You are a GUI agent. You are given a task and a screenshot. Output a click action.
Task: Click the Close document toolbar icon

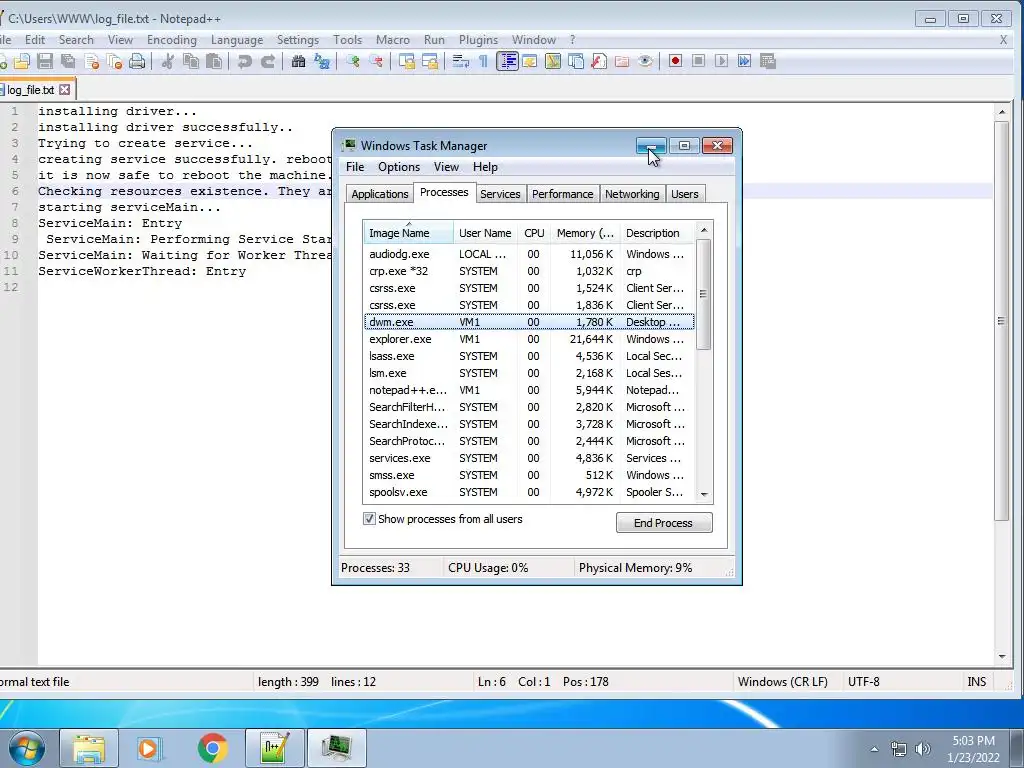click(91, 61)
